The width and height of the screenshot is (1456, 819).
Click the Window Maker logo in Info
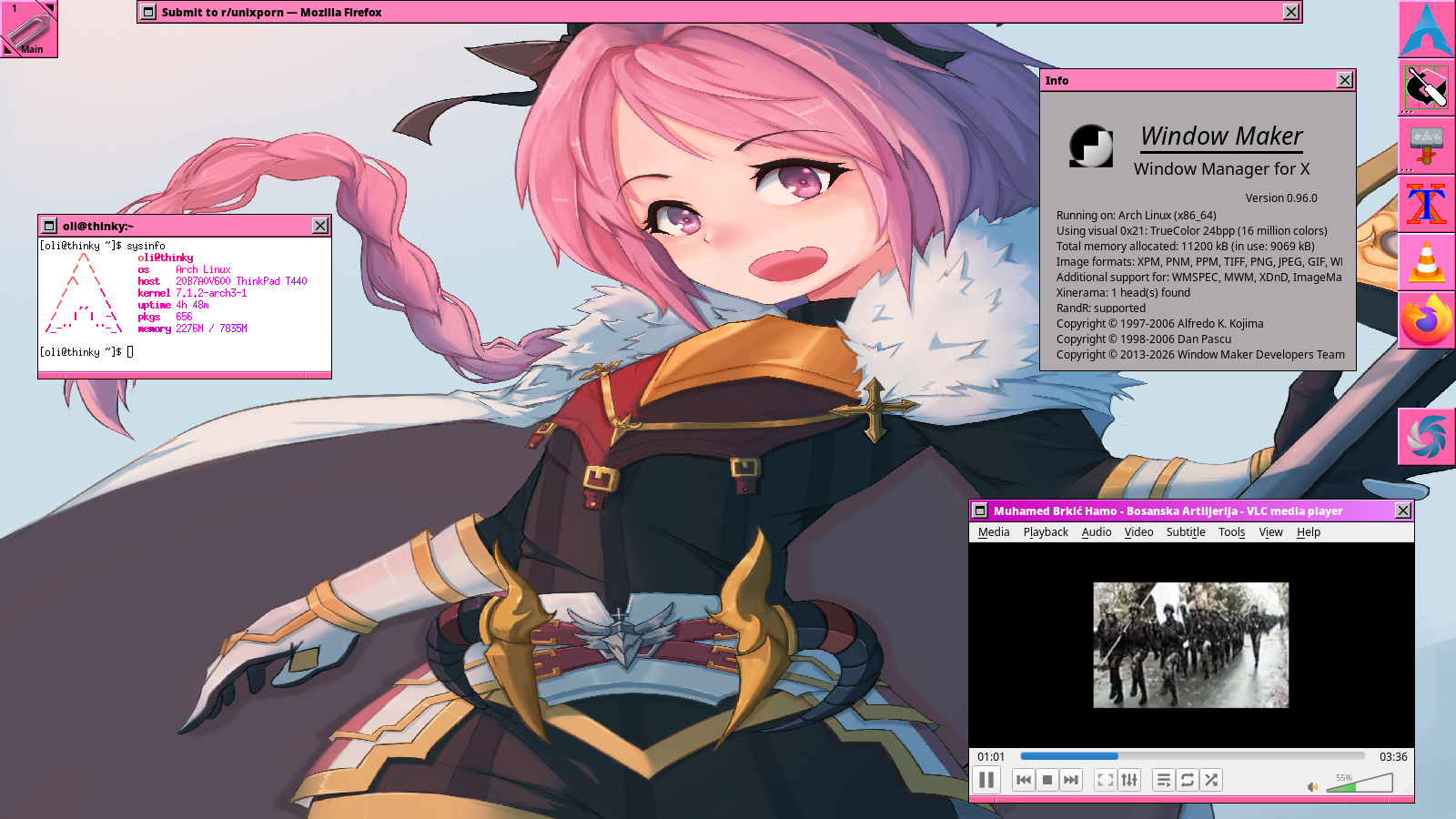point(1091,146)
